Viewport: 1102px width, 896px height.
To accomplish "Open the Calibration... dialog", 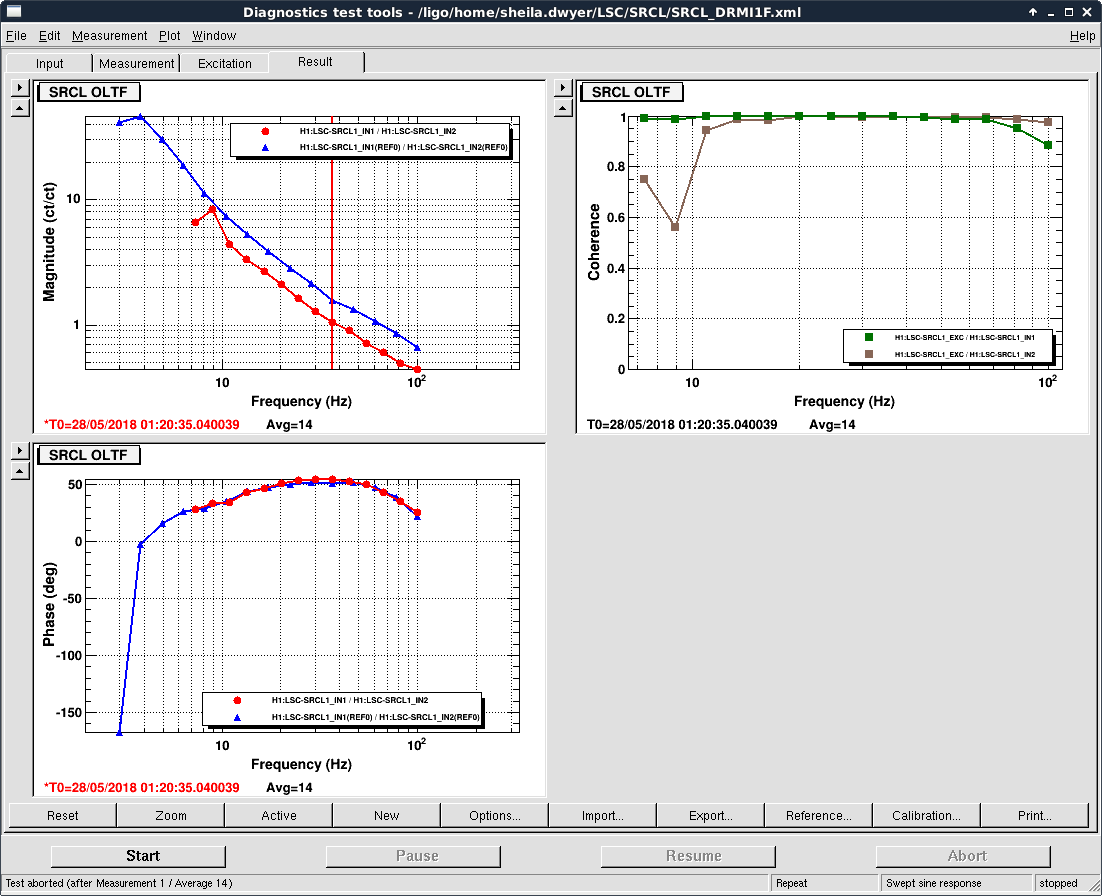I will [x=926, y=816].
